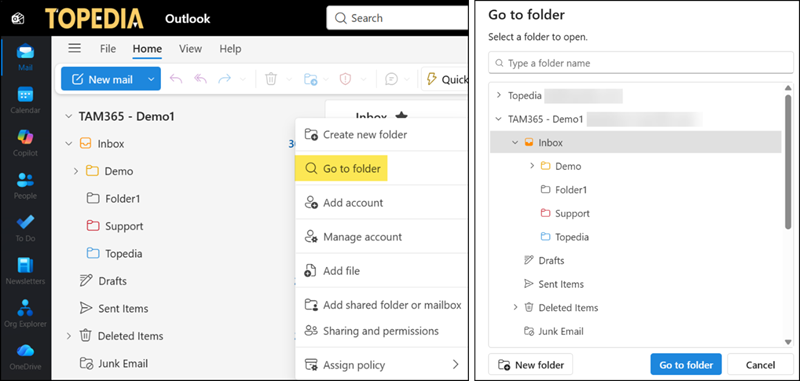Image resolution: width=800 pixels, height=381 pixels.
Task: Collapse TAM365 - Demo1 in dialog tree
Action: (498, 119)
